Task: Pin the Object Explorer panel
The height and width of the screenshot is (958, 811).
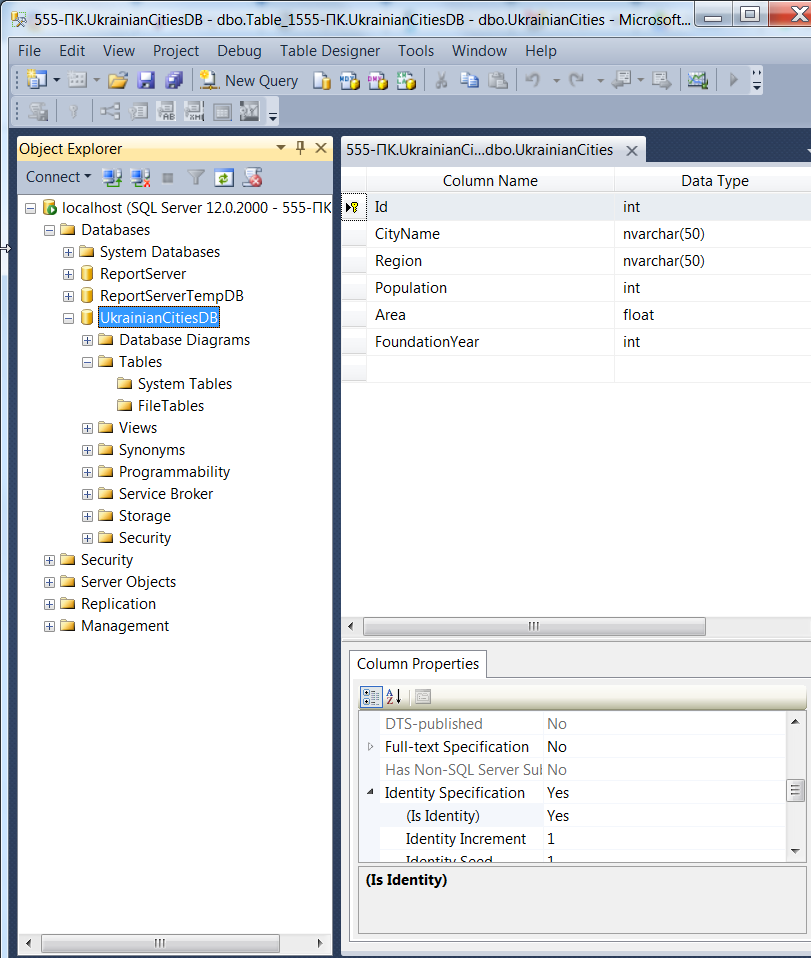Action: tap(300, 148)
